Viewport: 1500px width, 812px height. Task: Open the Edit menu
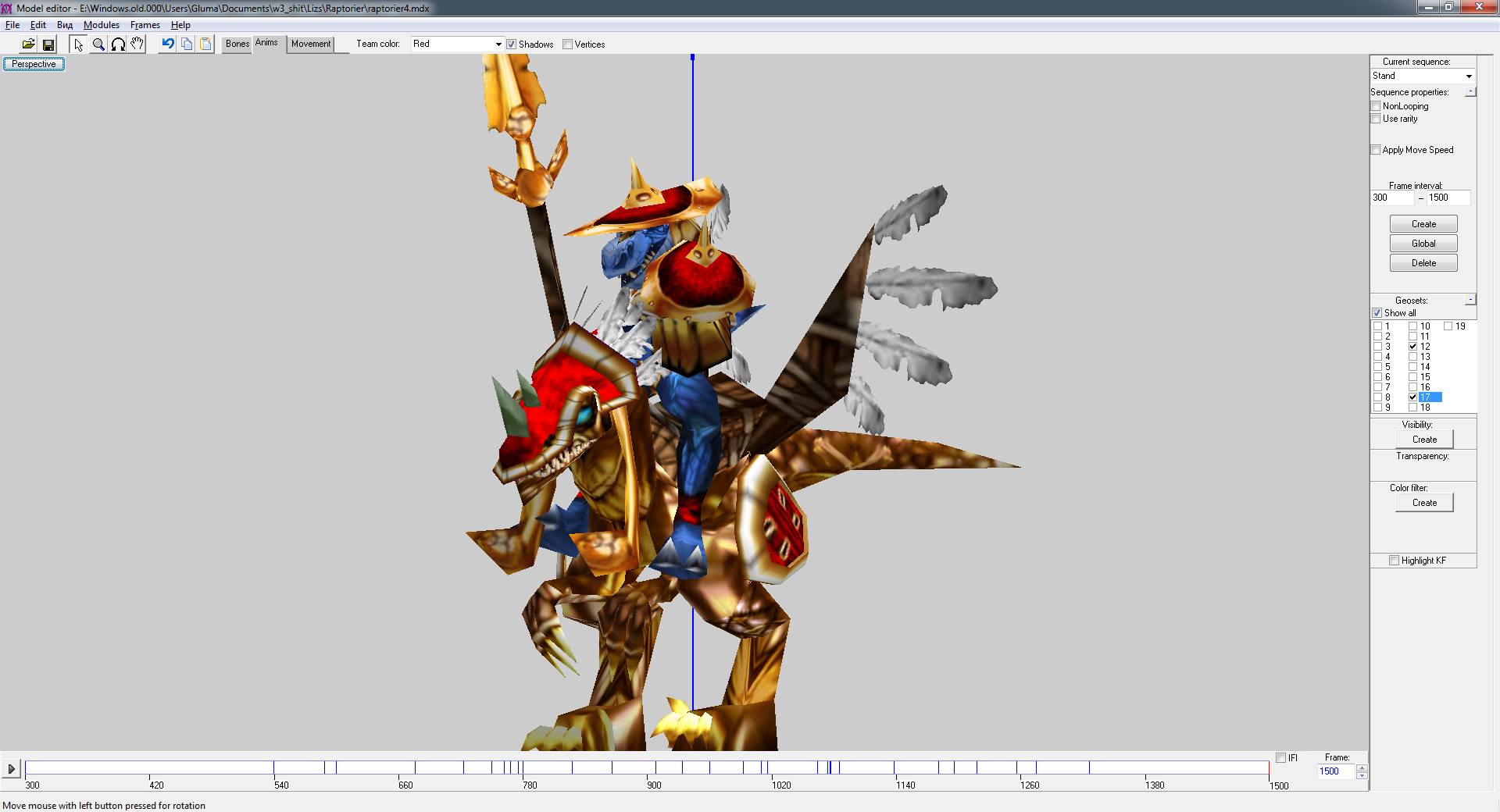point(37,25)
